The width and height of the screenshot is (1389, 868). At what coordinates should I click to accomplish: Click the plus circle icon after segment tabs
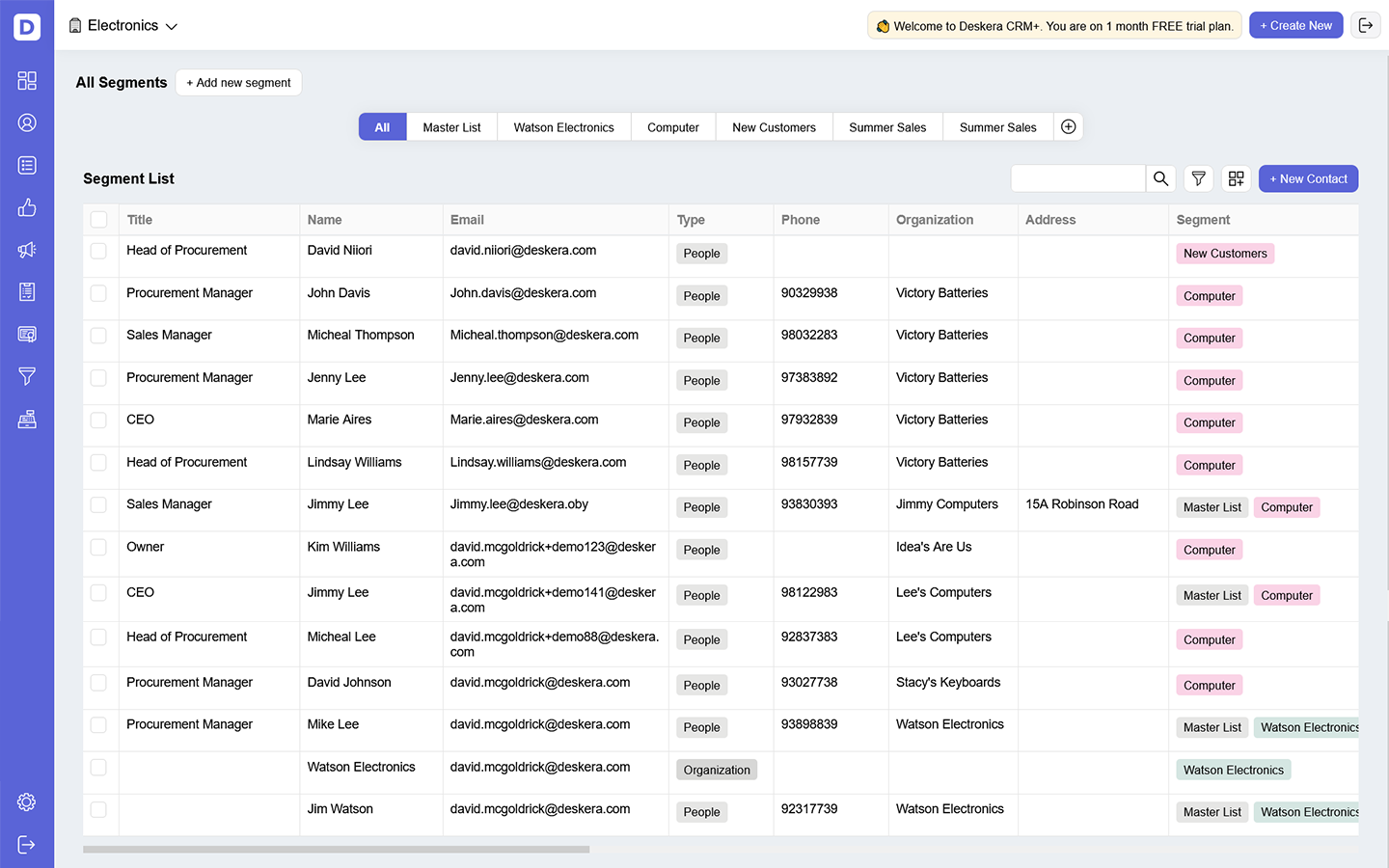tap(1068, 127)
